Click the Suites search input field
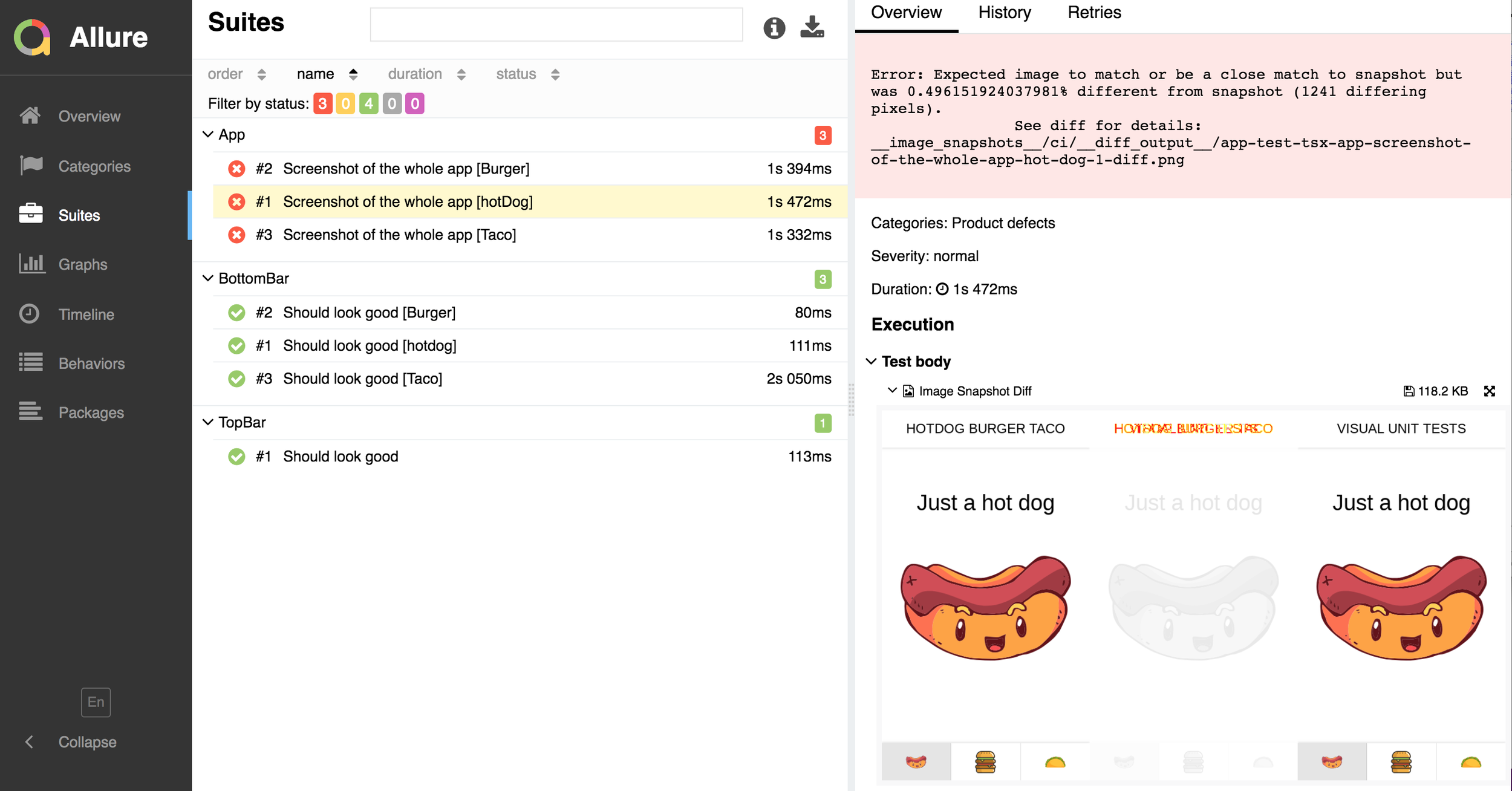This screenshot has width=1512, height=791. click(556, 25)
